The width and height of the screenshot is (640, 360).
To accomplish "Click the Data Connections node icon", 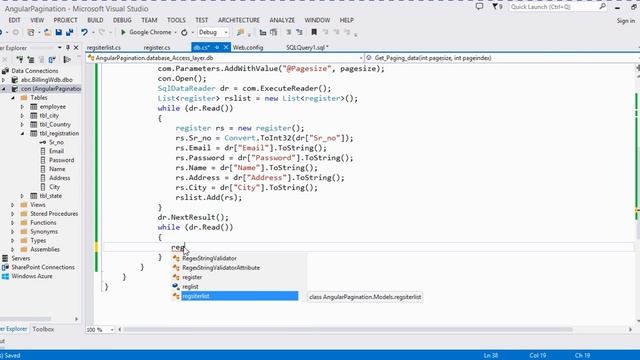I will [5, 71].
